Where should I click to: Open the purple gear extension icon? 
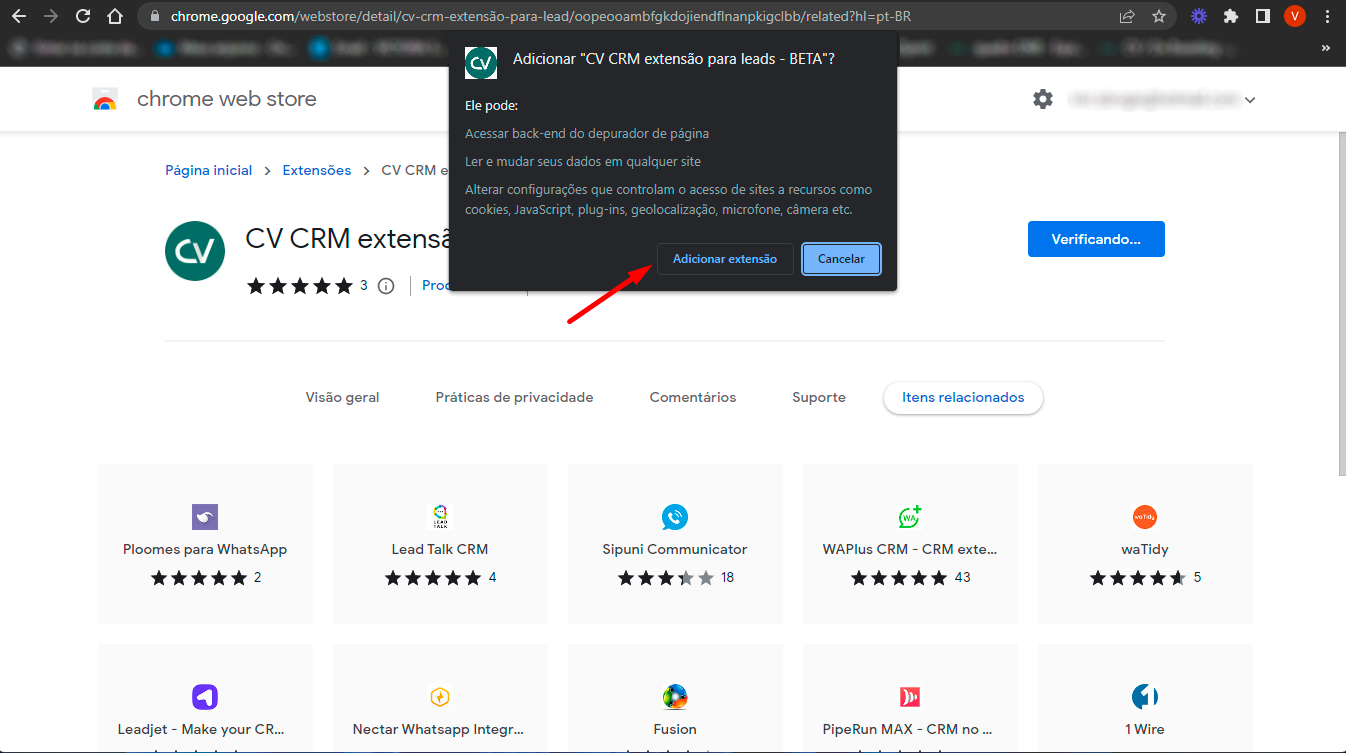[x=1199, y=16]
